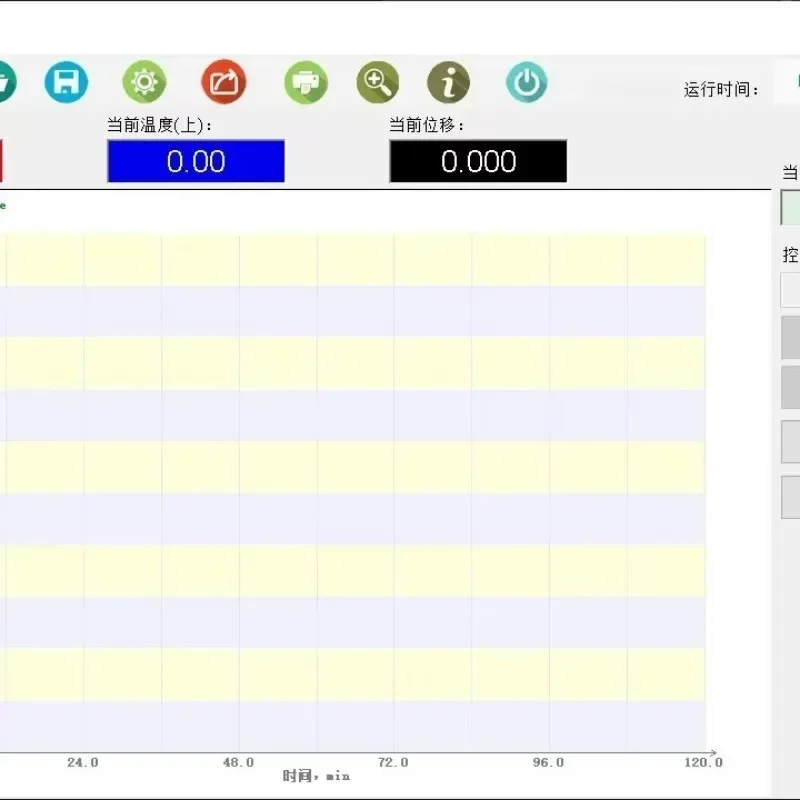Viewport: 800px width, 800px height.
Task: Click the red export arrow icon
Action: 224,82
